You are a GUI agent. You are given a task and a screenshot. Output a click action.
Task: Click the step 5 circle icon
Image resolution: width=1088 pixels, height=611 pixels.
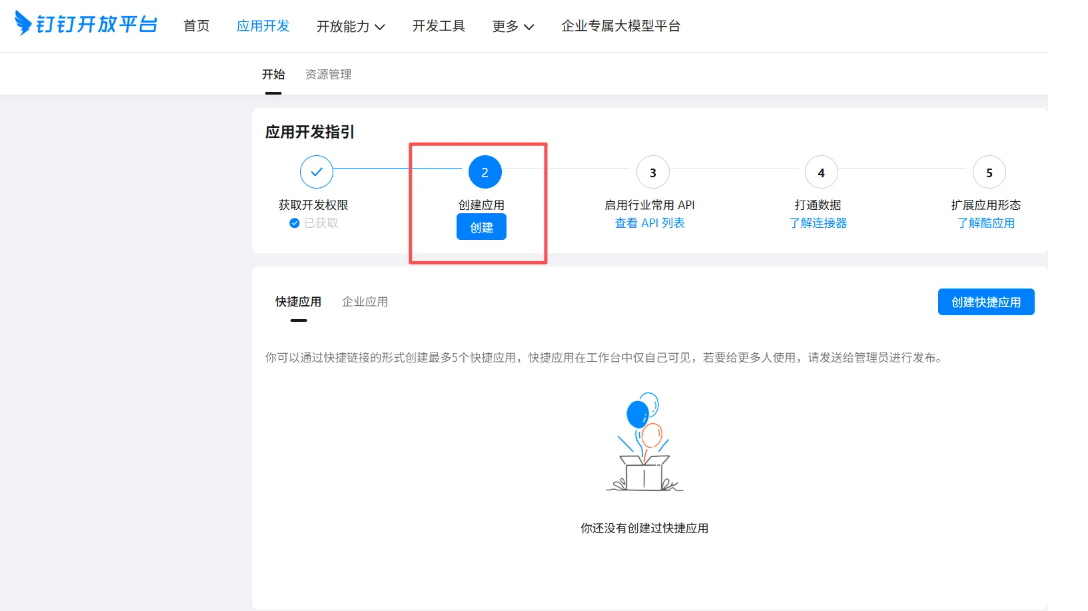(989, 172)
